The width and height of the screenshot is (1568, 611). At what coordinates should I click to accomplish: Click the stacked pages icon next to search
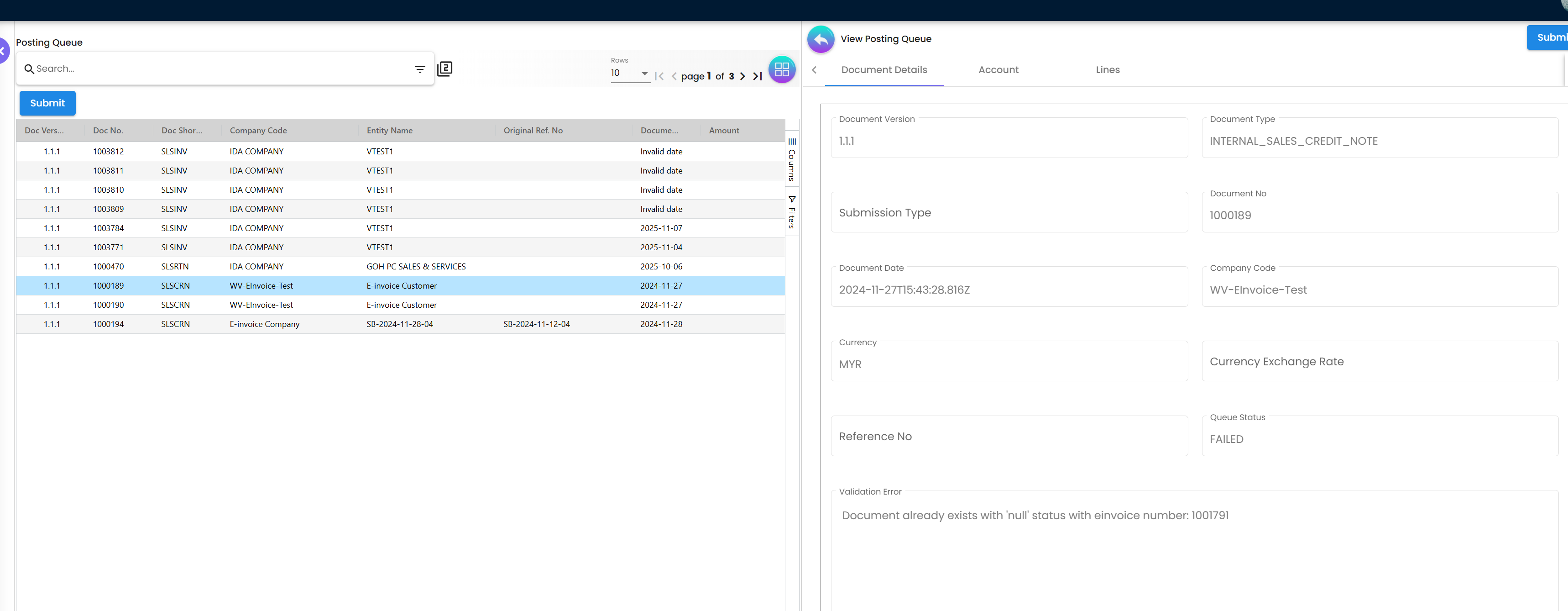click(x=444, y=69)
